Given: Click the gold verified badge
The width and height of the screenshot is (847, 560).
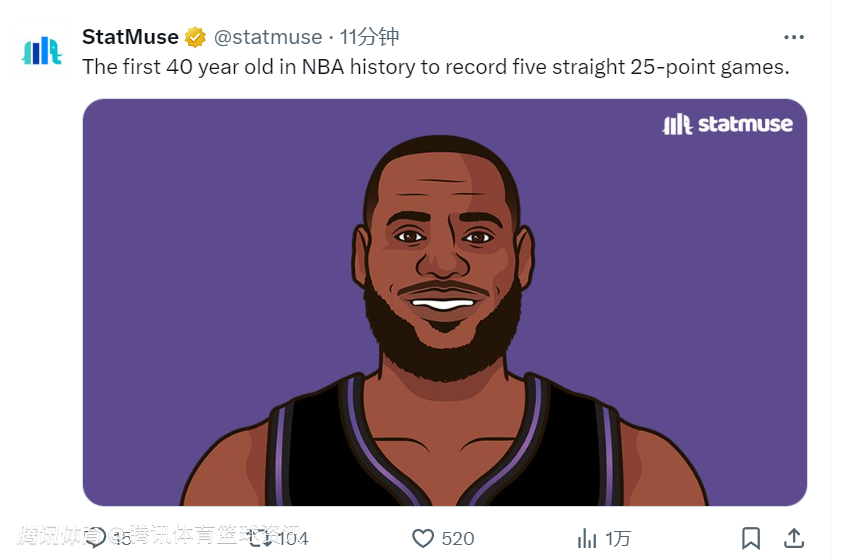Looking at the screenshot, I should coord(195,38).
